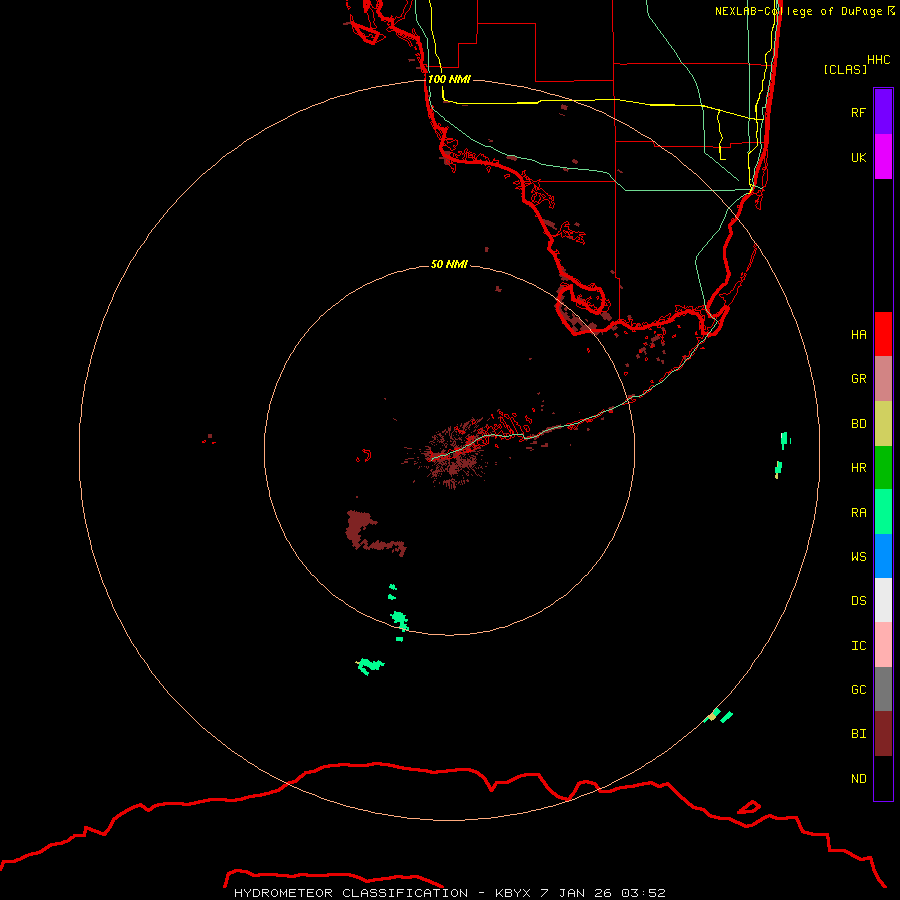Image resolution: width=900 pixels, height=900 pixels.
Task: Select the red HA legend swatch
Action: point(883,334)
